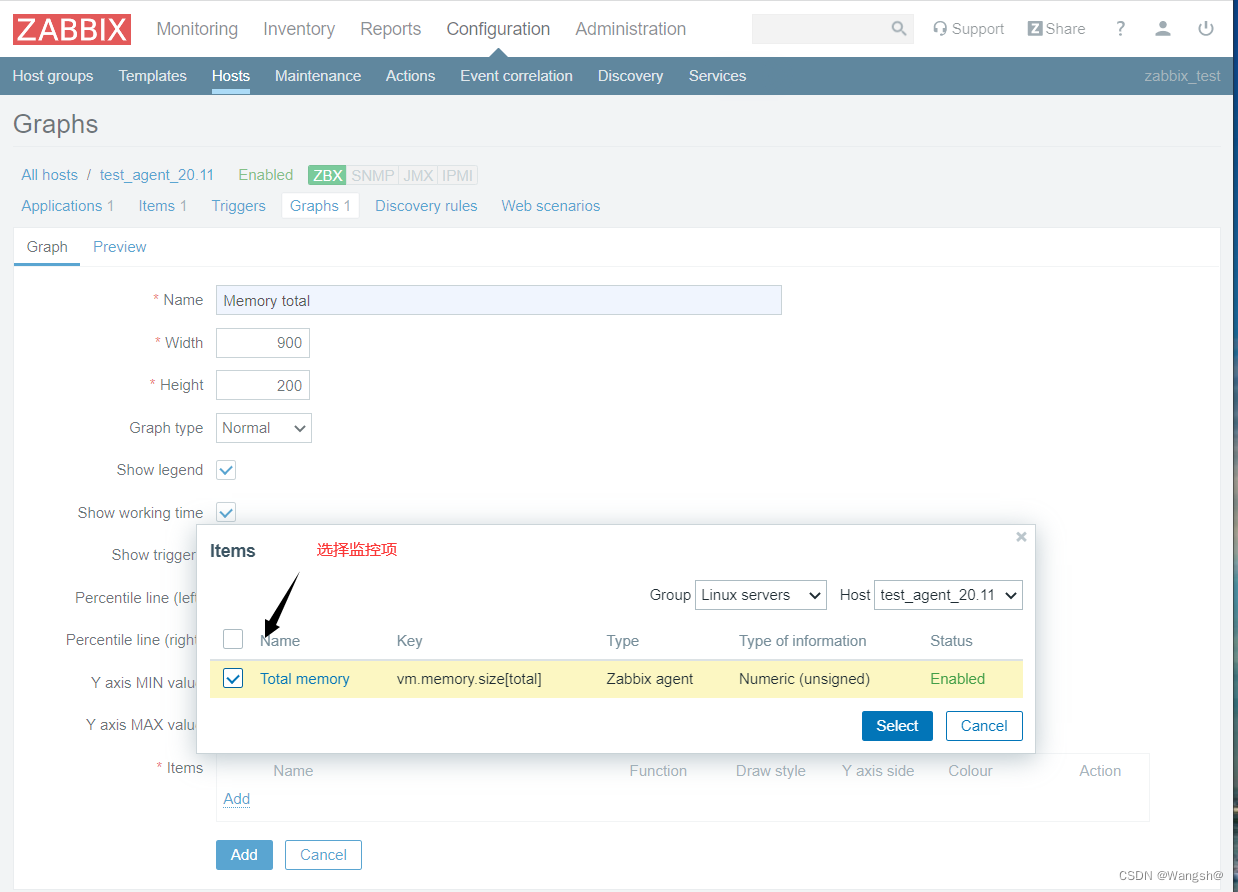Viewport: 1238px width, 892px height.
Task: Click the ZBX availability badge
Action: 328,175
